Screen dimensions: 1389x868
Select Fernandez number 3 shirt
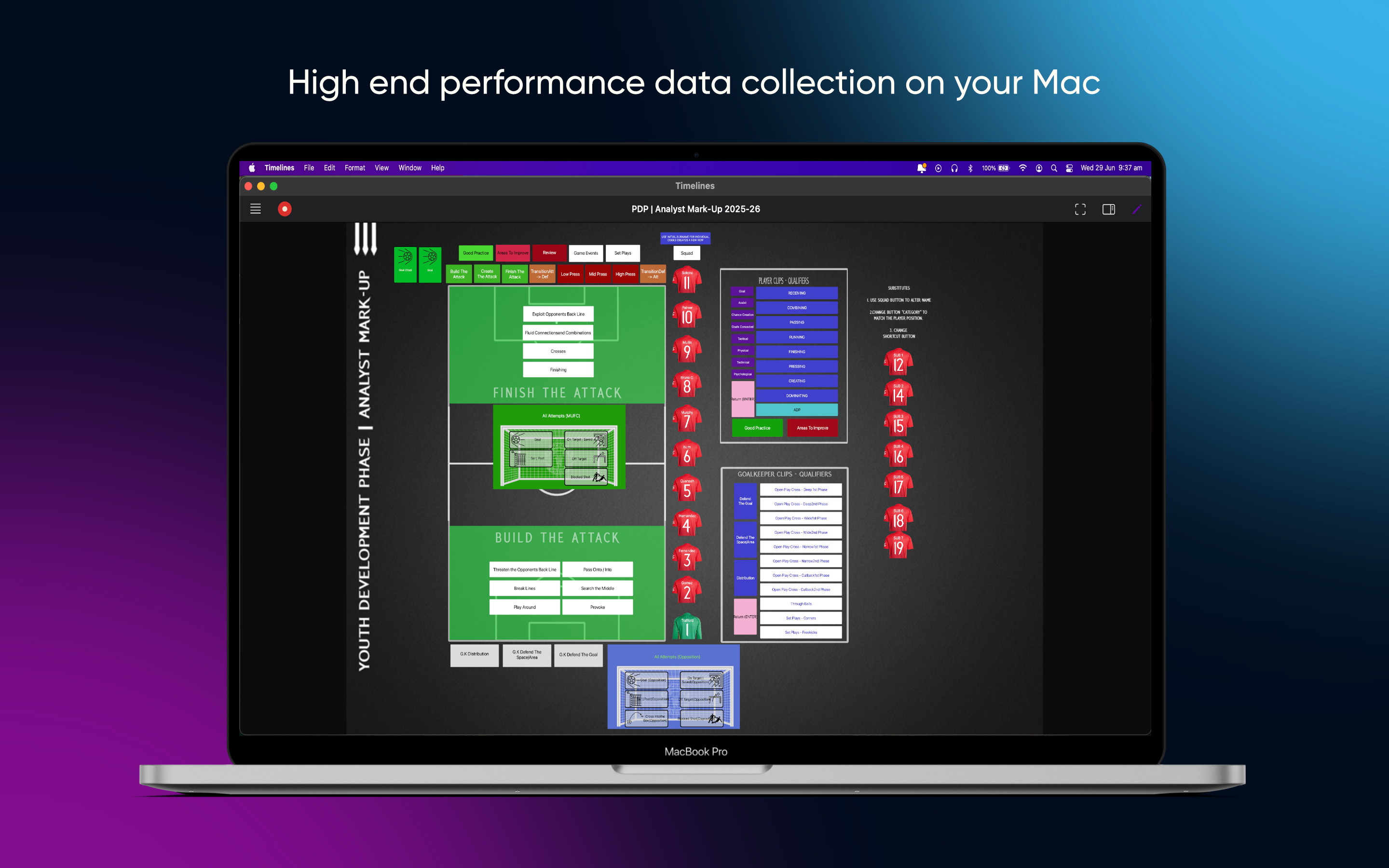(x=687, y=558)
